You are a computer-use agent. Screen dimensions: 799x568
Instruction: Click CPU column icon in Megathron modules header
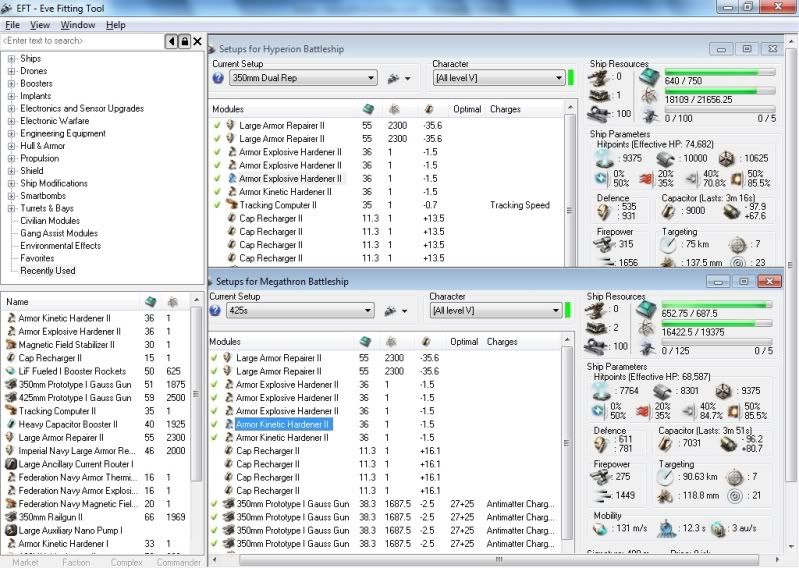(365, 341)
